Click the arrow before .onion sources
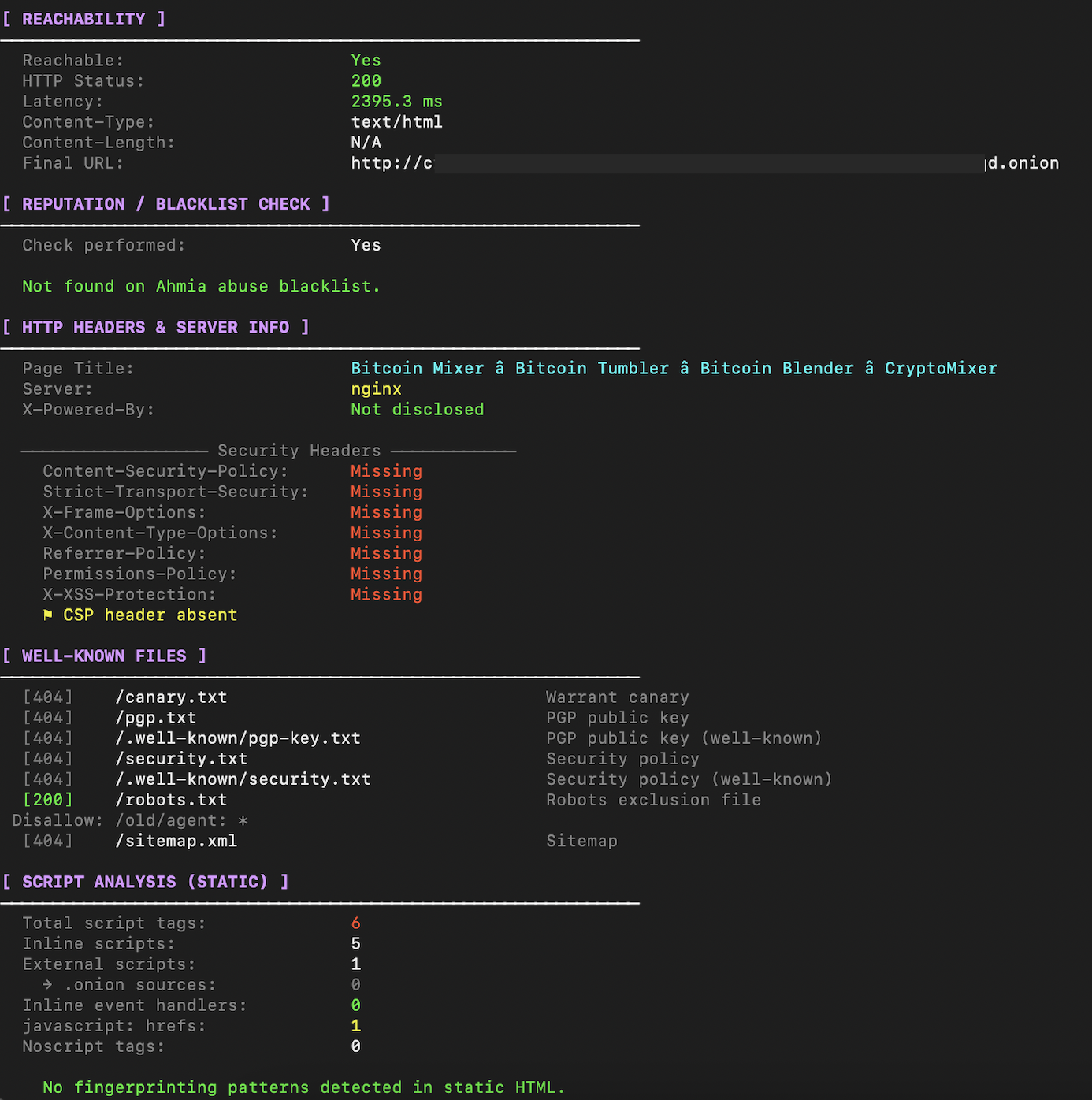Screen dimensions: 1092x1100 click(48, 985)
